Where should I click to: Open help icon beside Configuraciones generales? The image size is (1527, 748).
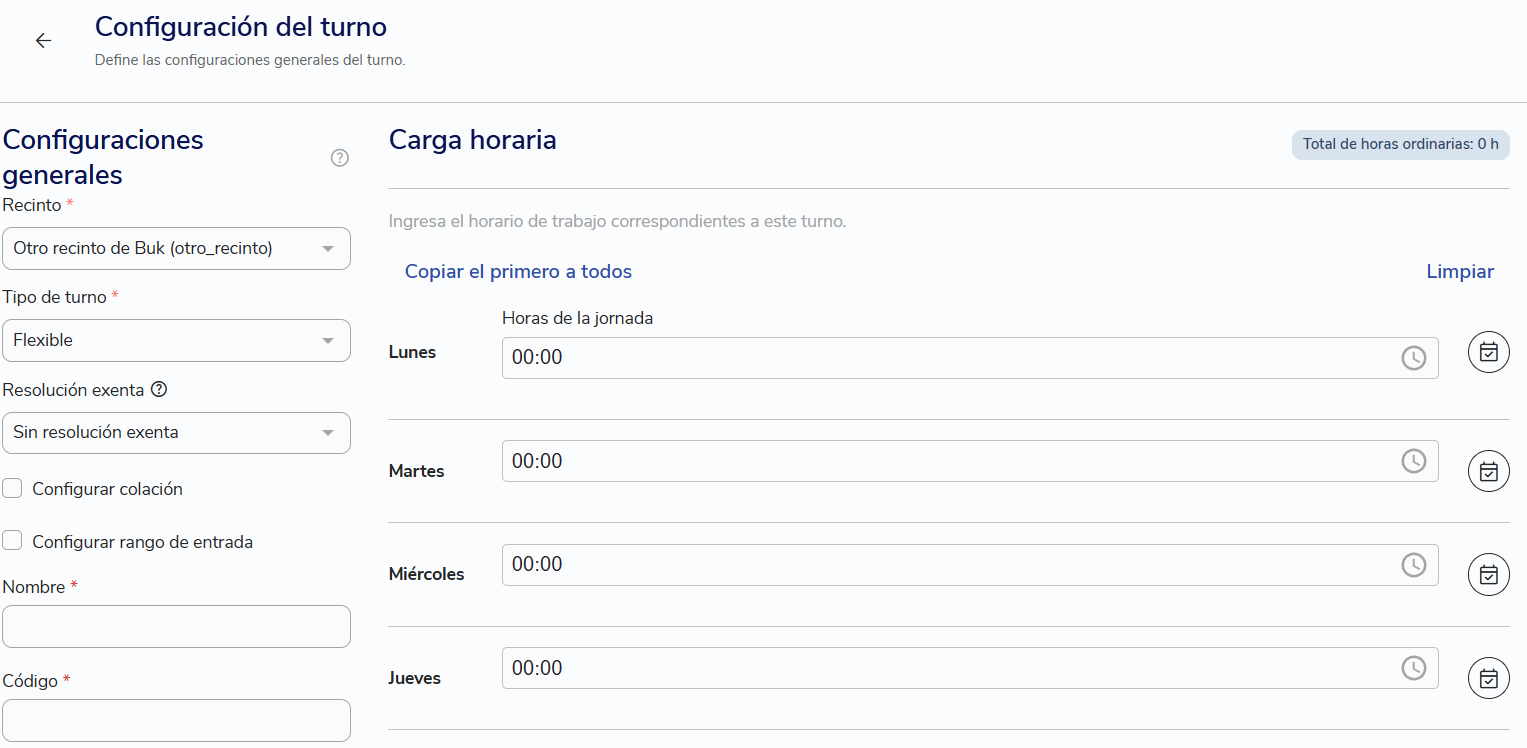click(340, 158)
